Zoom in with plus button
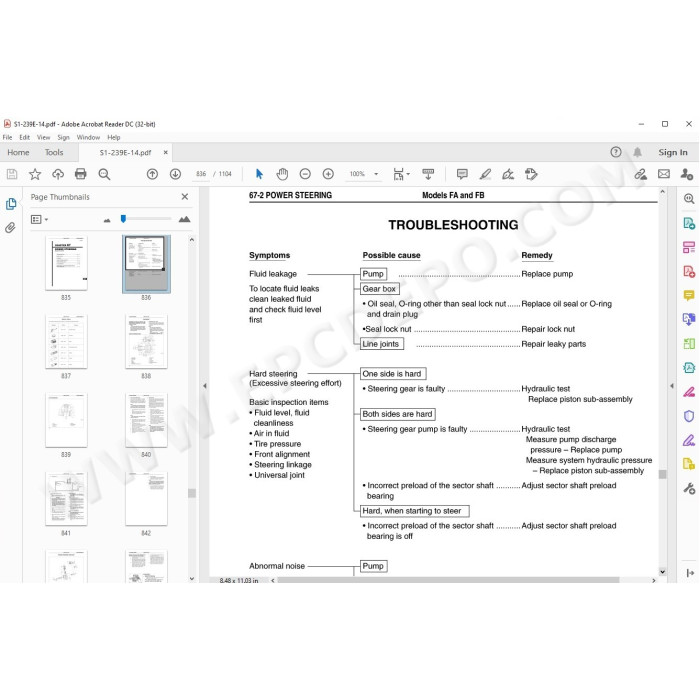 [x=329, y=174]
